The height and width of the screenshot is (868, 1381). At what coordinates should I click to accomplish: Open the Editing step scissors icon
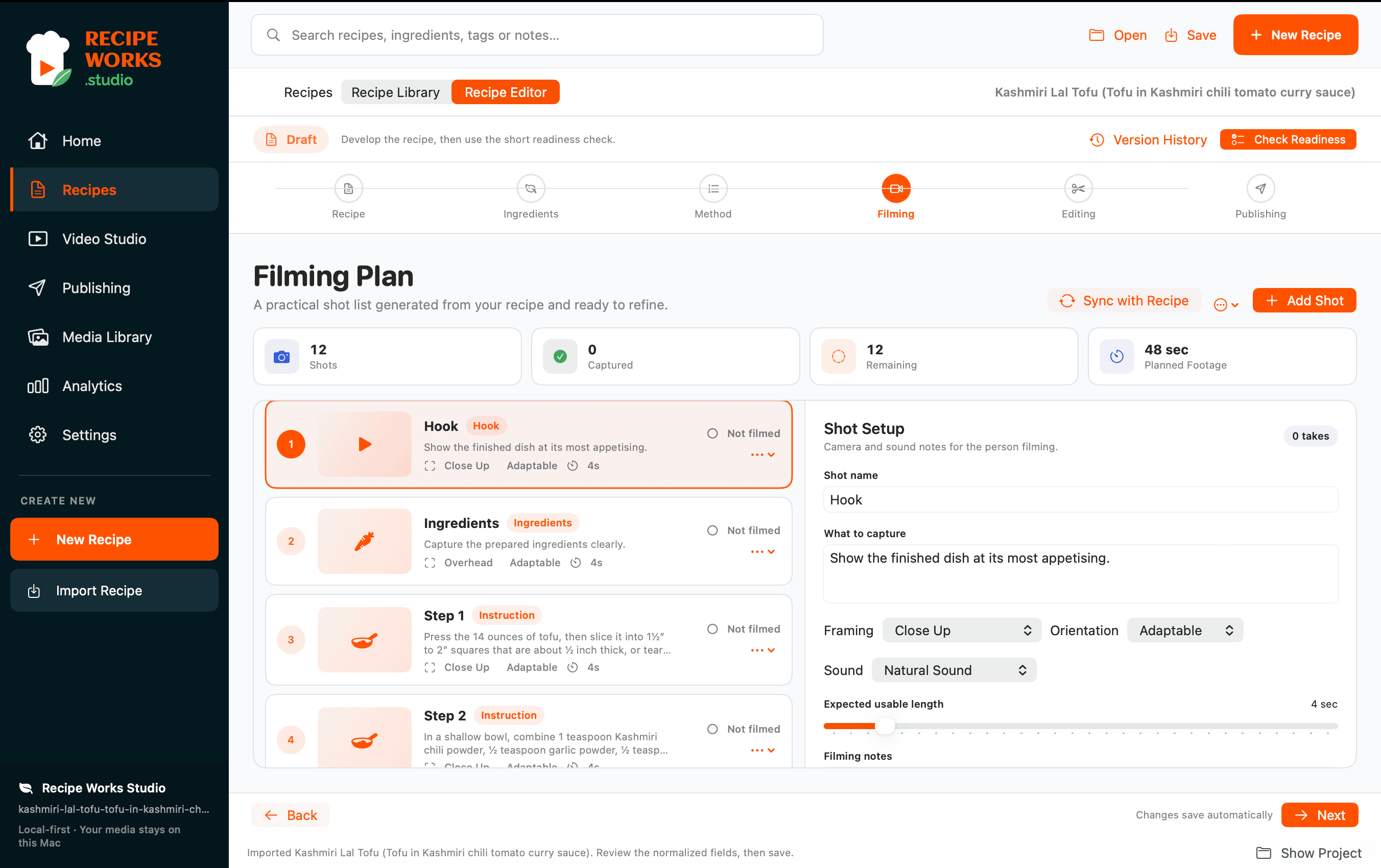tap(1078, 188)
